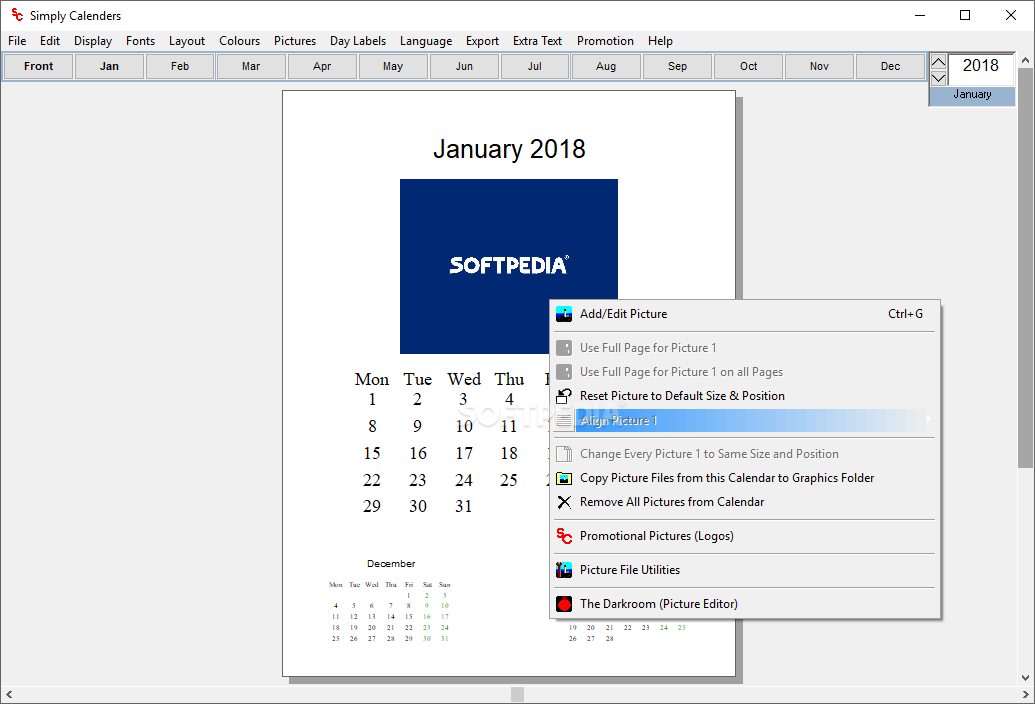Switch to the Mar page
This screenshot has width=1035, height=704.
coord(251,66)
